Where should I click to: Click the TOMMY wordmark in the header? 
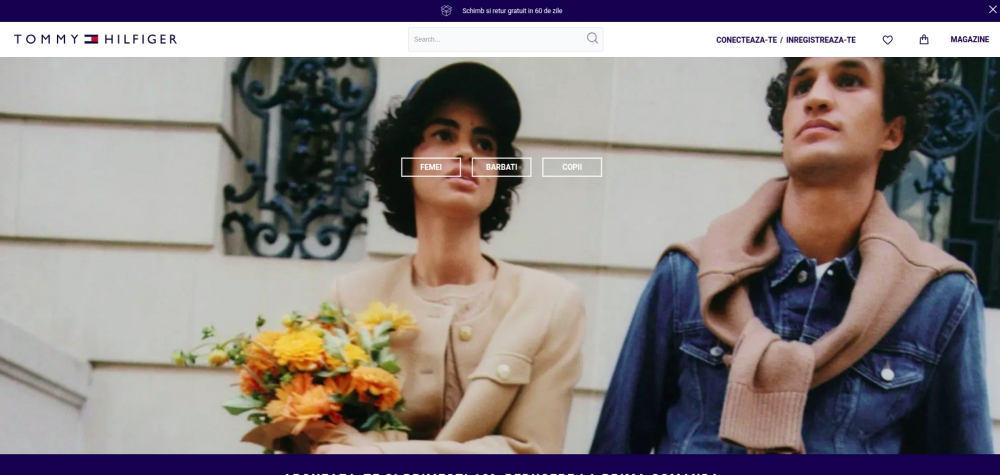pyautogui.click(x=47, y=40)
